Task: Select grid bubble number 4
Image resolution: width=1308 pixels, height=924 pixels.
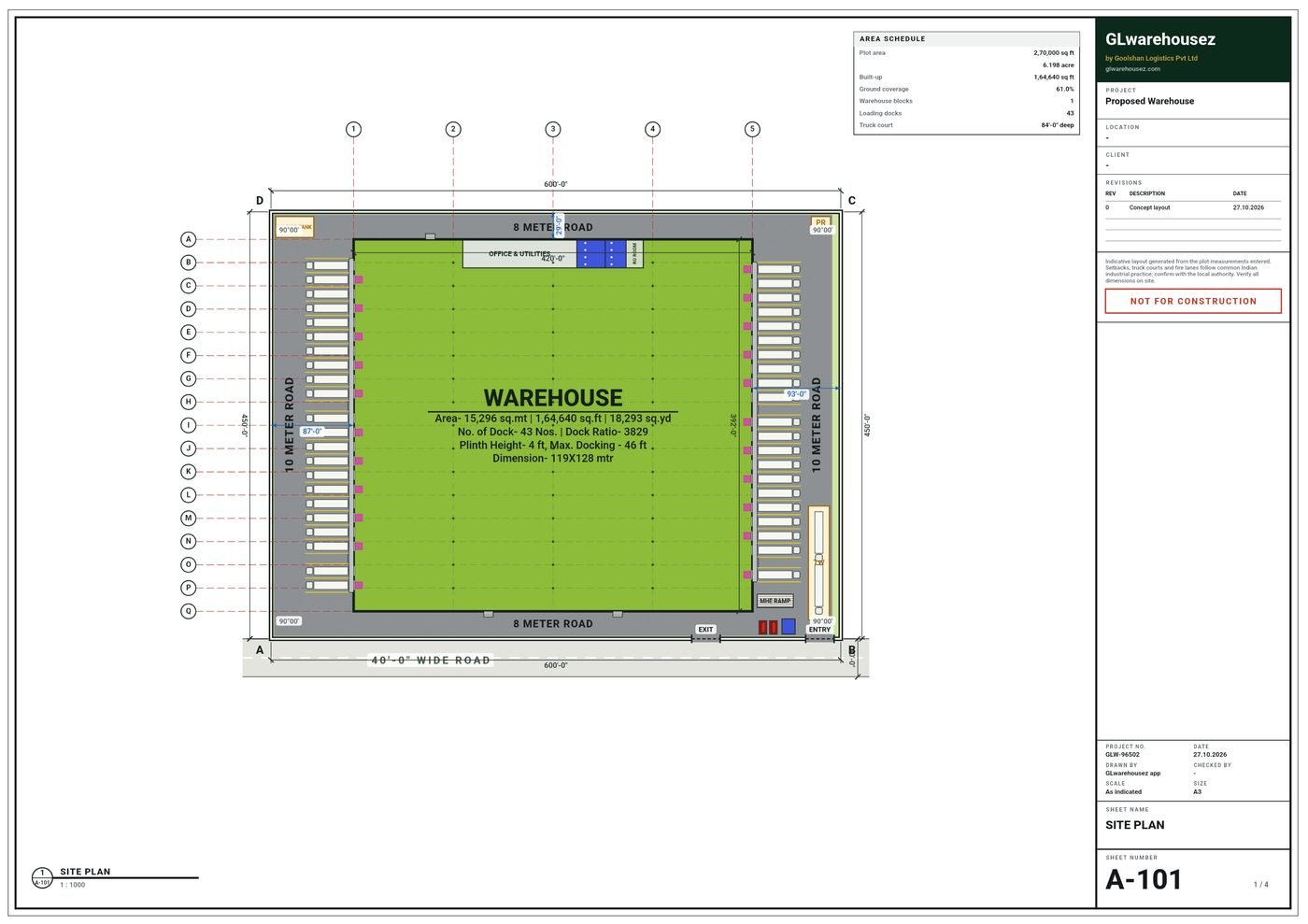Action: (652, 129)
